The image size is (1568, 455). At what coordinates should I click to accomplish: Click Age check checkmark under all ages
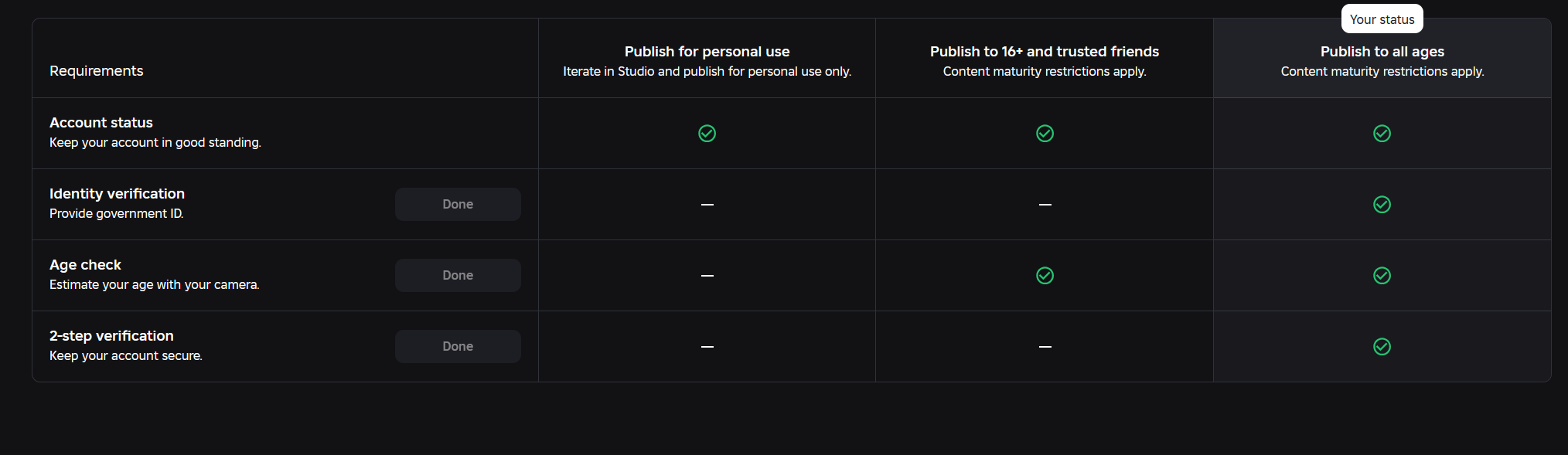(x=1382, y=276)
